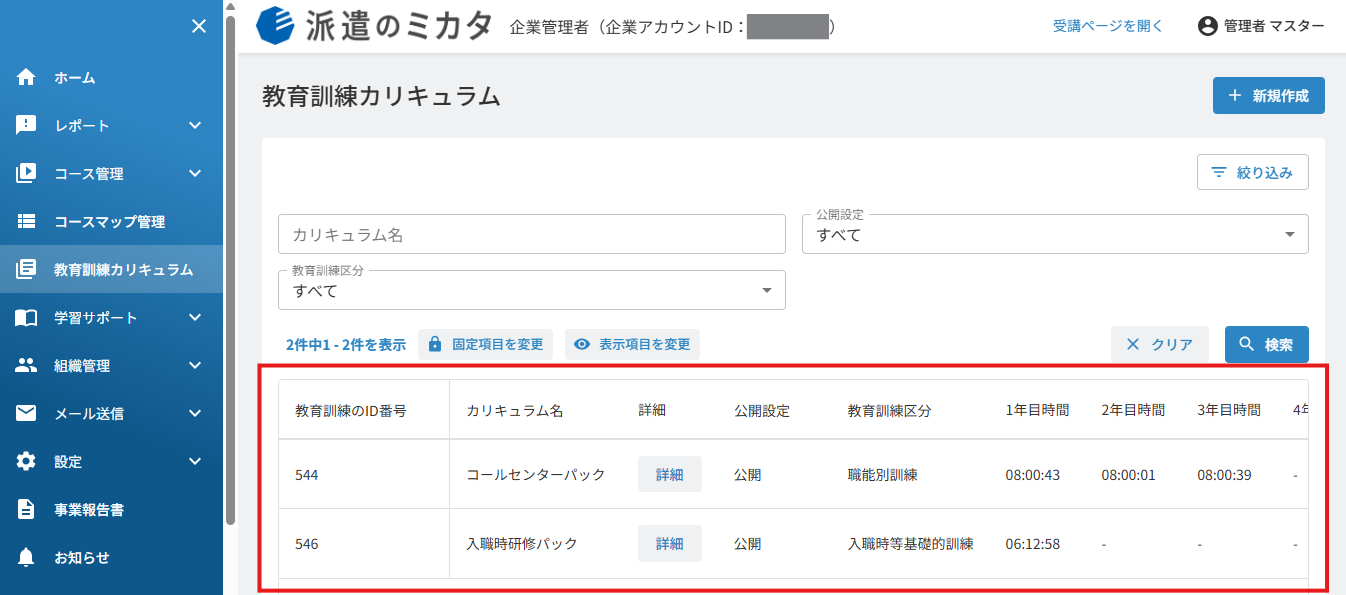This screenshot has height=595, width=1346.
Task: Click the plus icon on 新規作成
Action: click(1234, 96)
